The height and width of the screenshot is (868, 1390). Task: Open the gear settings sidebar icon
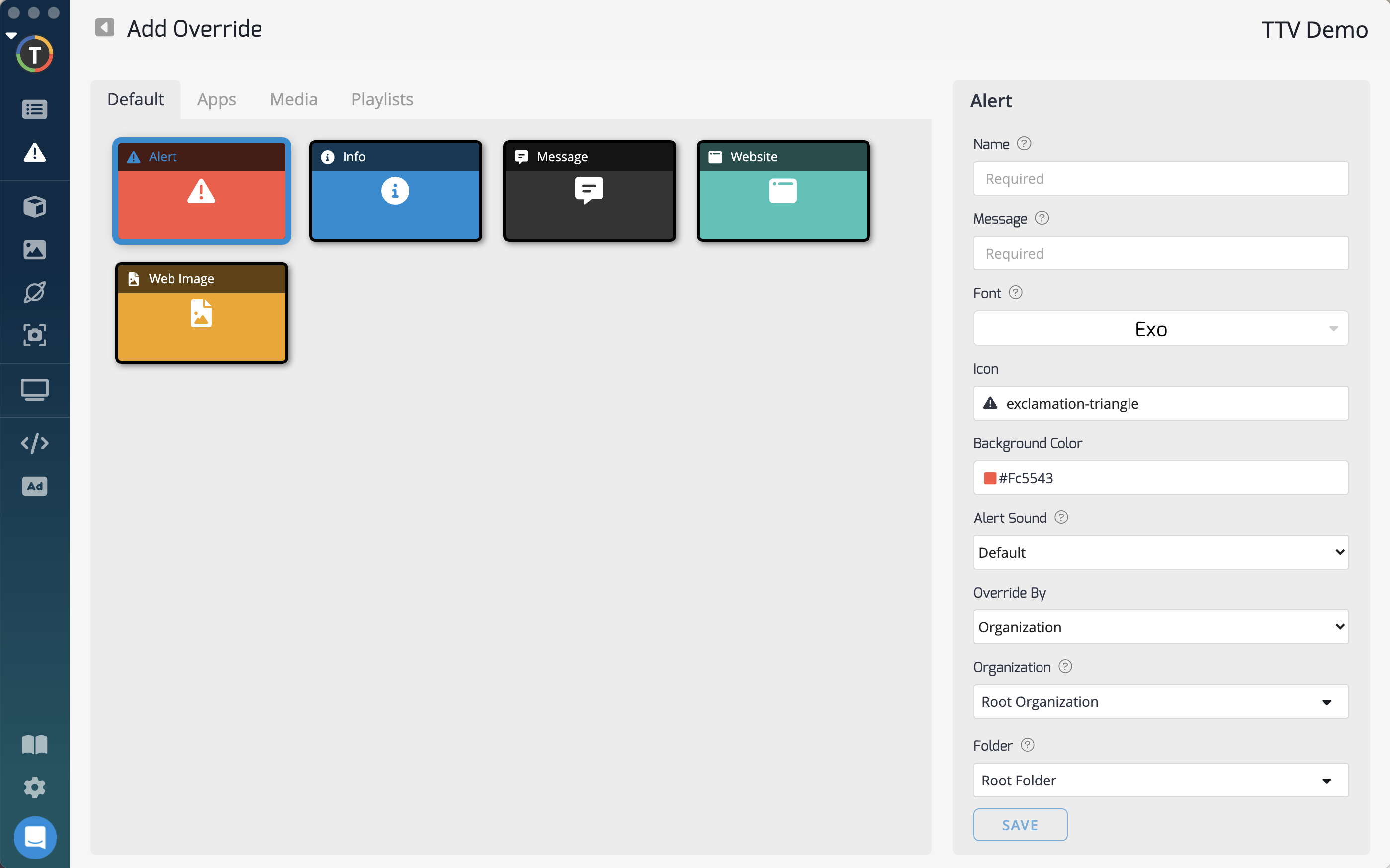click(34, 787)
